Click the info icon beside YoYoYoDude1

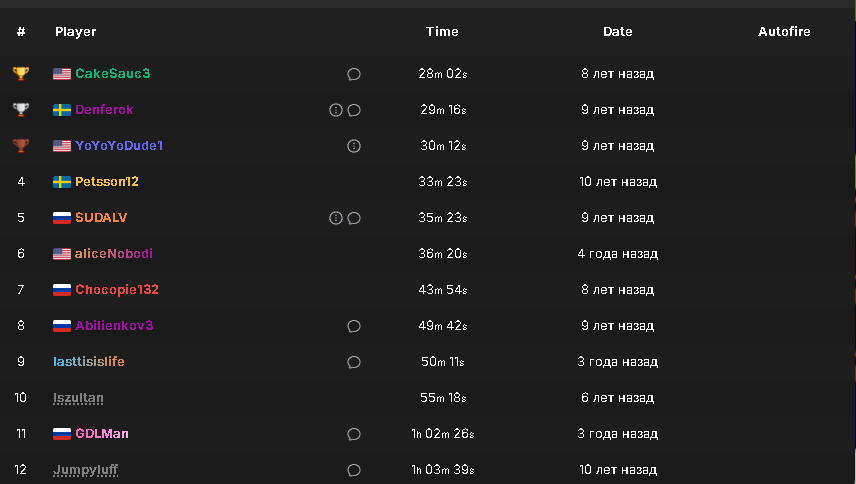353,146
